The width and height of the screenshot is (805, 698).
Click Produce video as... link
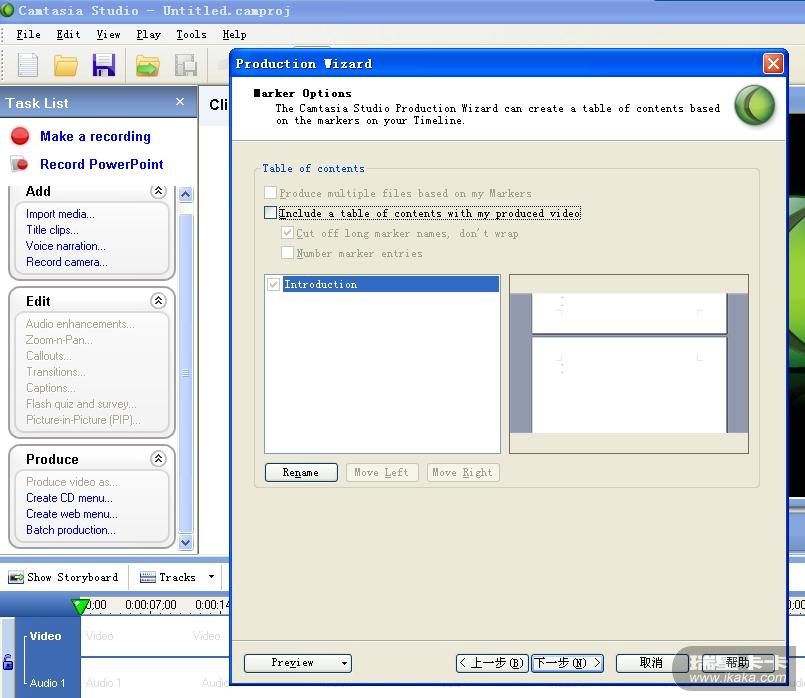72,482
